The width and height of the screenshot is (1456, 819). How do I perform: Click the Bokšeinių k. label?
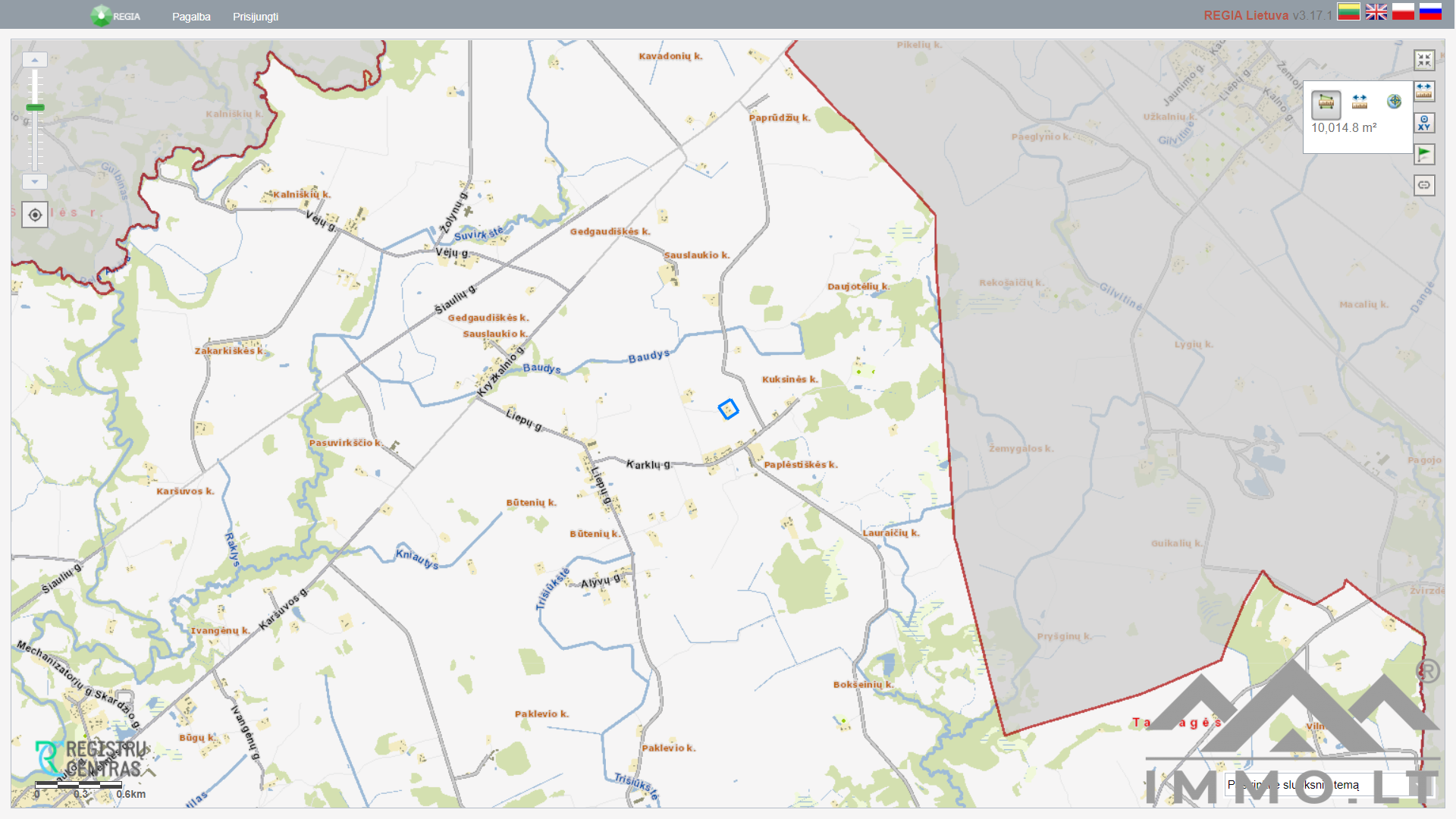[864, 685]
